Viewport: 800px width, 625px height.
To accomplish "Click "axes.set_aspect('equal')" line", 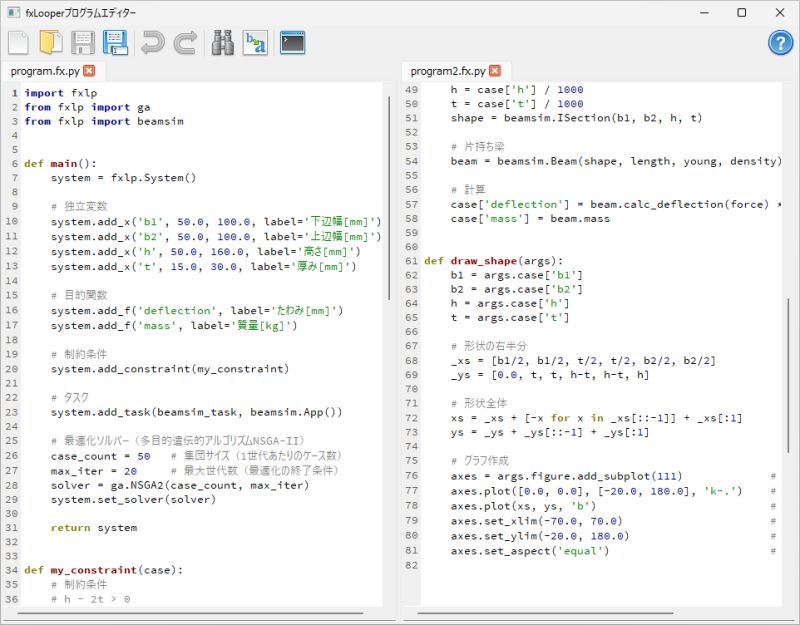I will click(530, 551).
